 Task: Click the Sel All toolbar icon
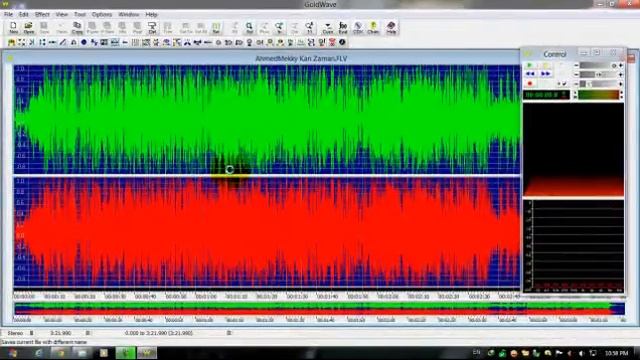coord(201,28)
